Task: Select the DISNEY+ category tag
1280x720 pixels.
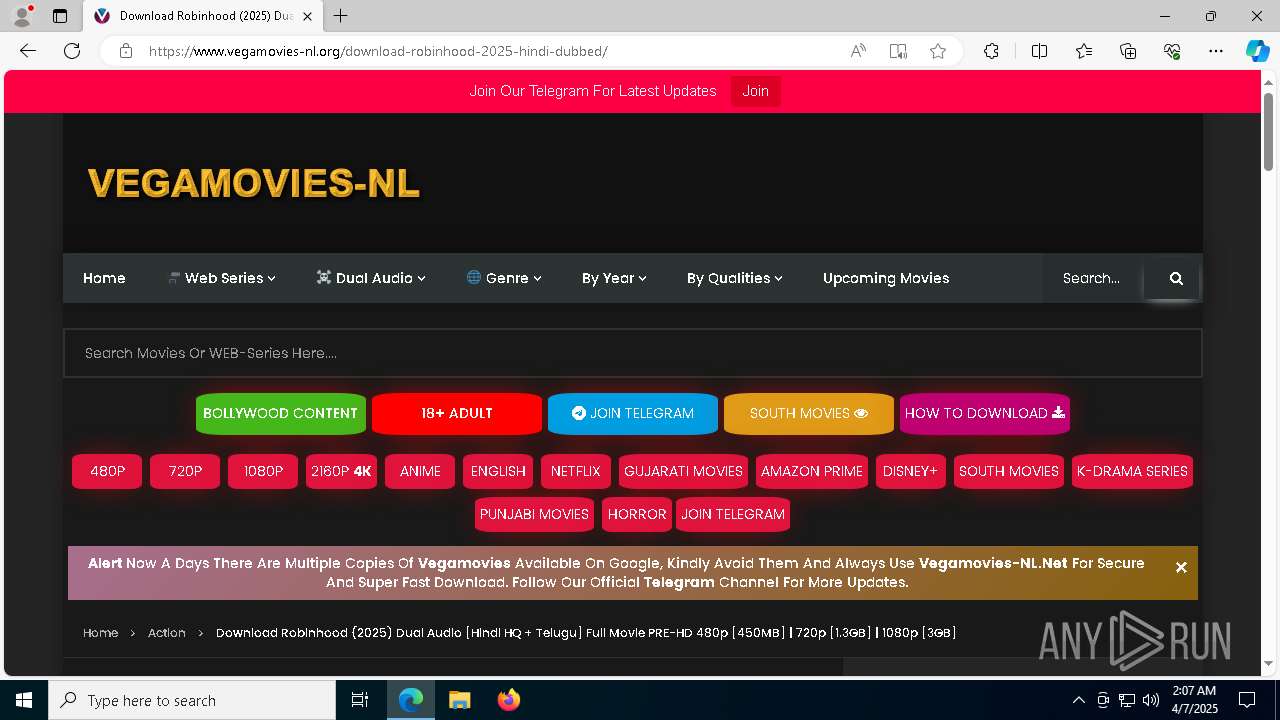Action: click(910, 471)
